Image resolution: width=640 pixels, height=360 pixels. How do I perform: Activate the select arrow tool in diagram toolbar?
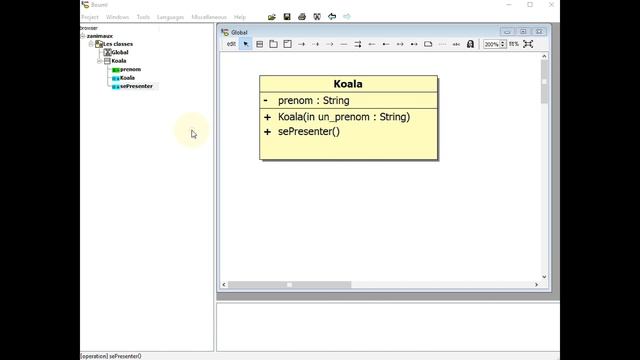tap(245, 44)
